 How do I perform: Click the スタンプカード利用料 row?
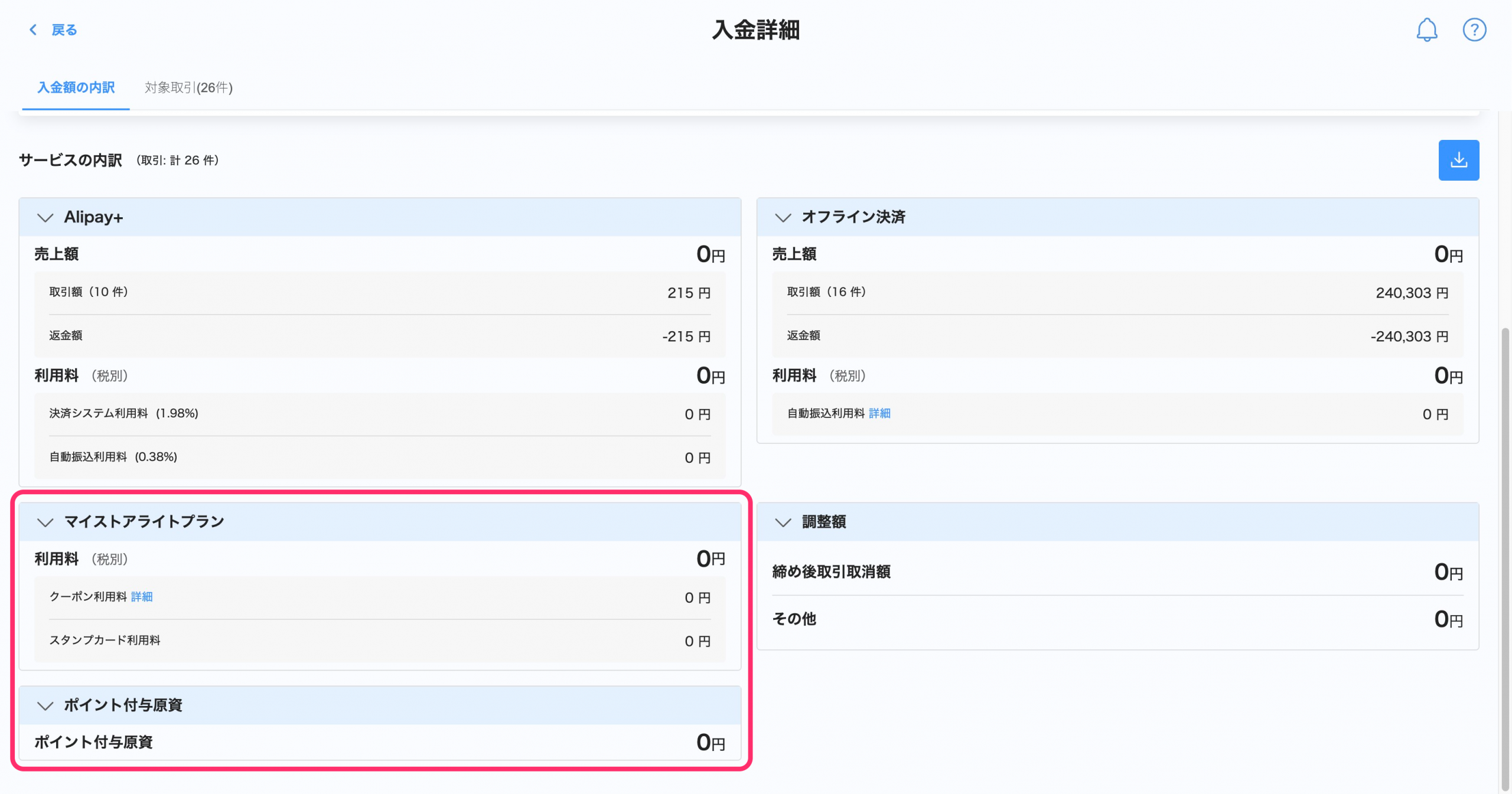[x=379, y=641]
